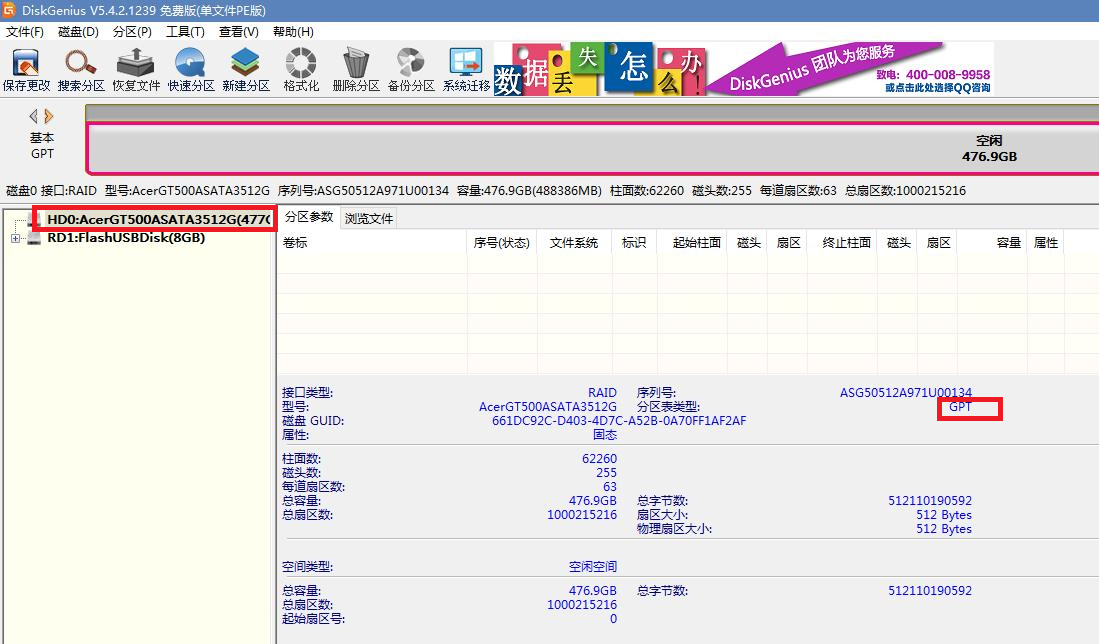Go to previous disk with left arrow

click(33, 116)
